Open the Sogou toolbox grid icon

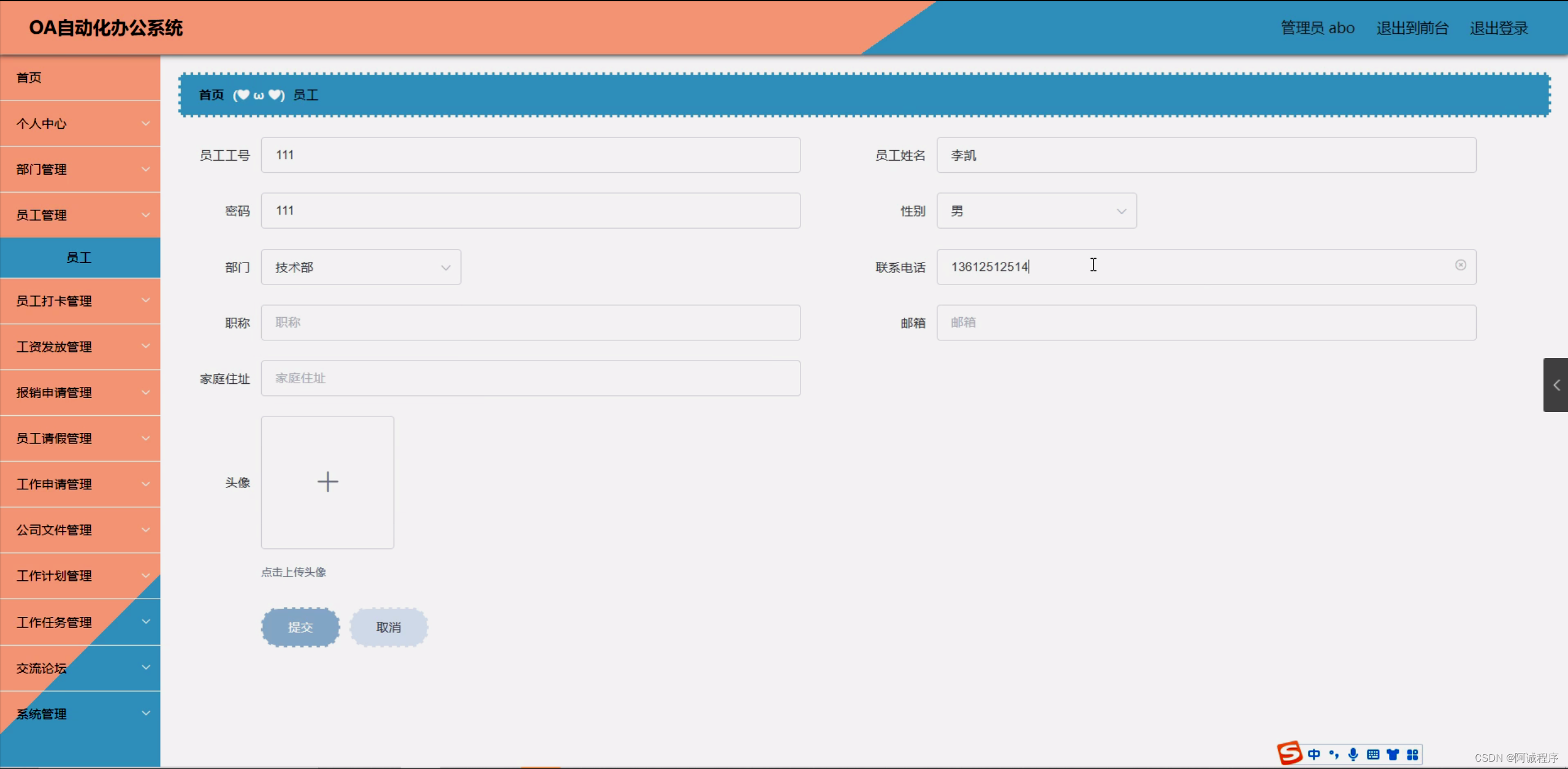1414,754
